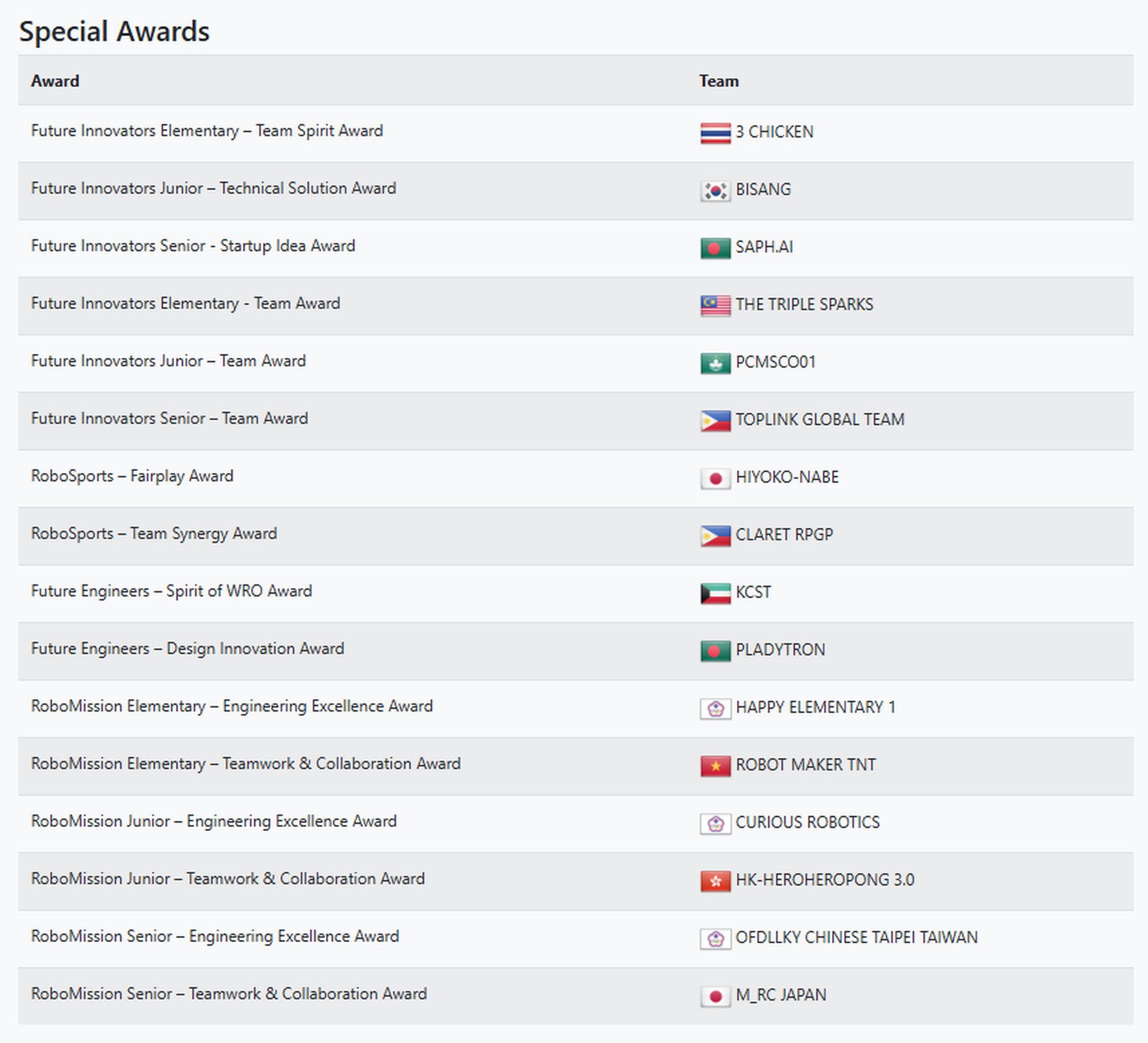Screen dimensions: 1148x1043
Task: Click the Thailand flag beside 3 CHICKEN
Action: click(x=715, y=133)
